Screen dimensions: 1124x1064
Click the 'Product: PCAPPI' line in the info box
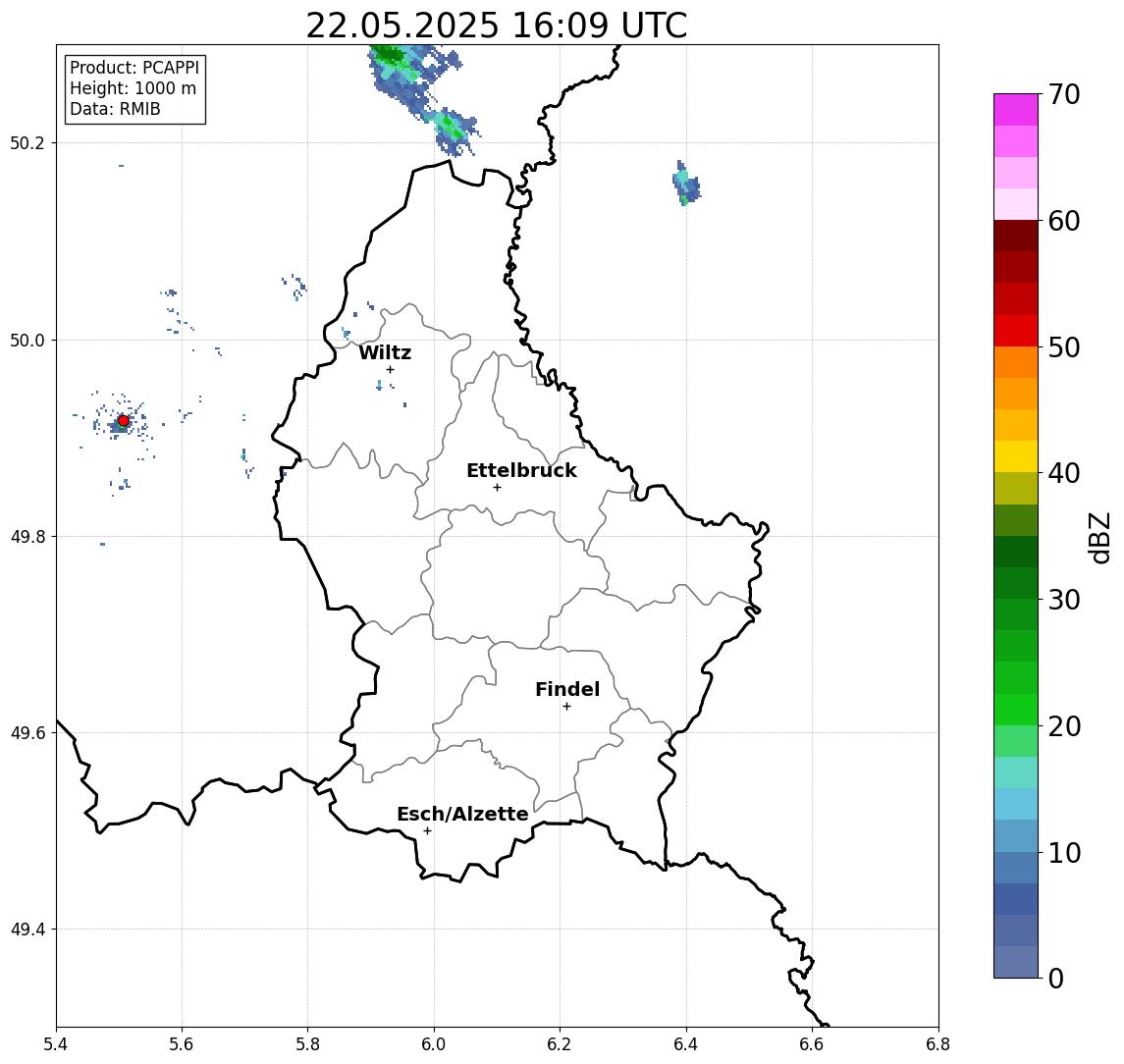[x=134, y=68]
